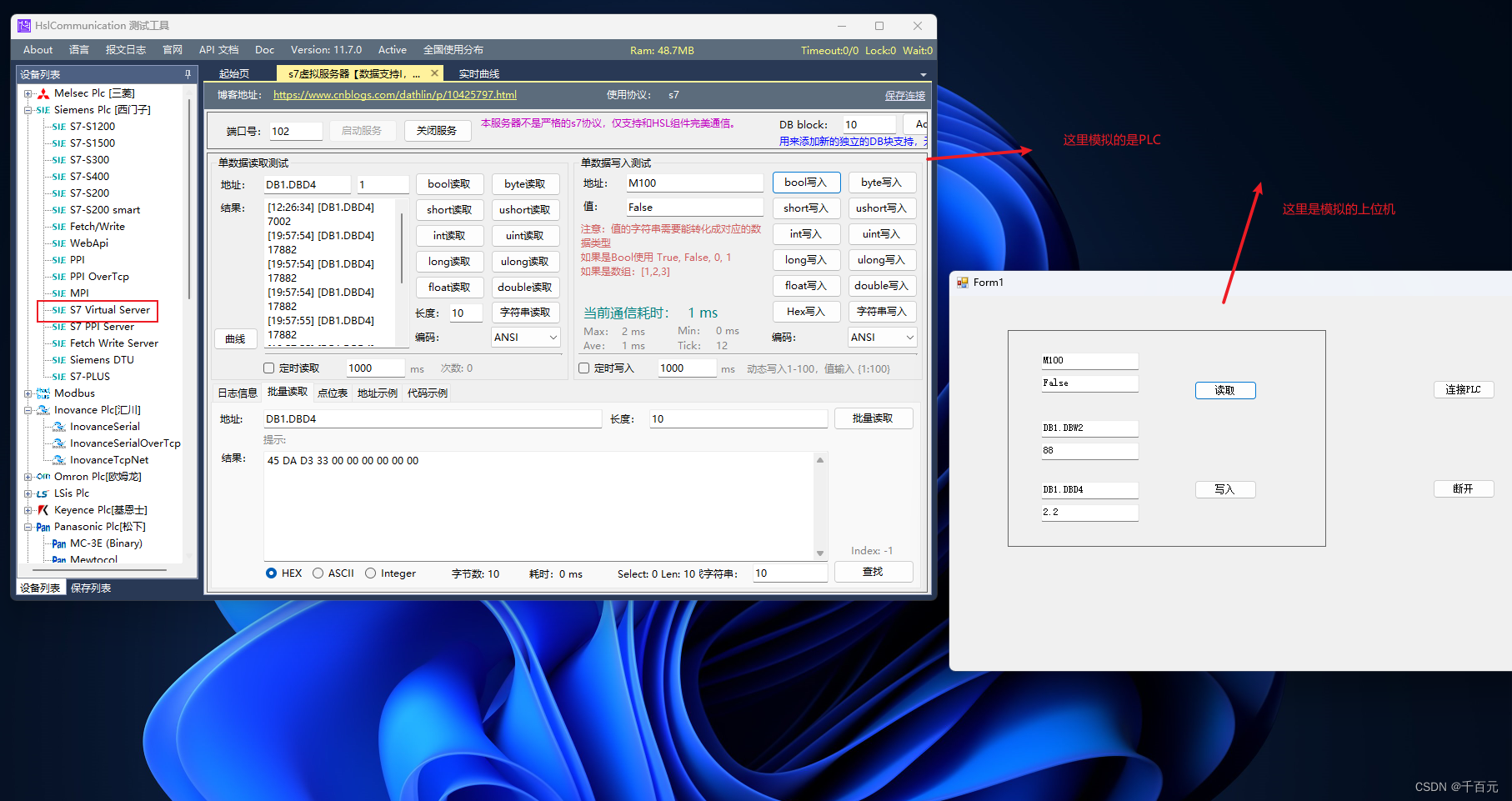Screen dimensions: 1512x801
Task: Click the Form1 window icon
Action: 963,283
